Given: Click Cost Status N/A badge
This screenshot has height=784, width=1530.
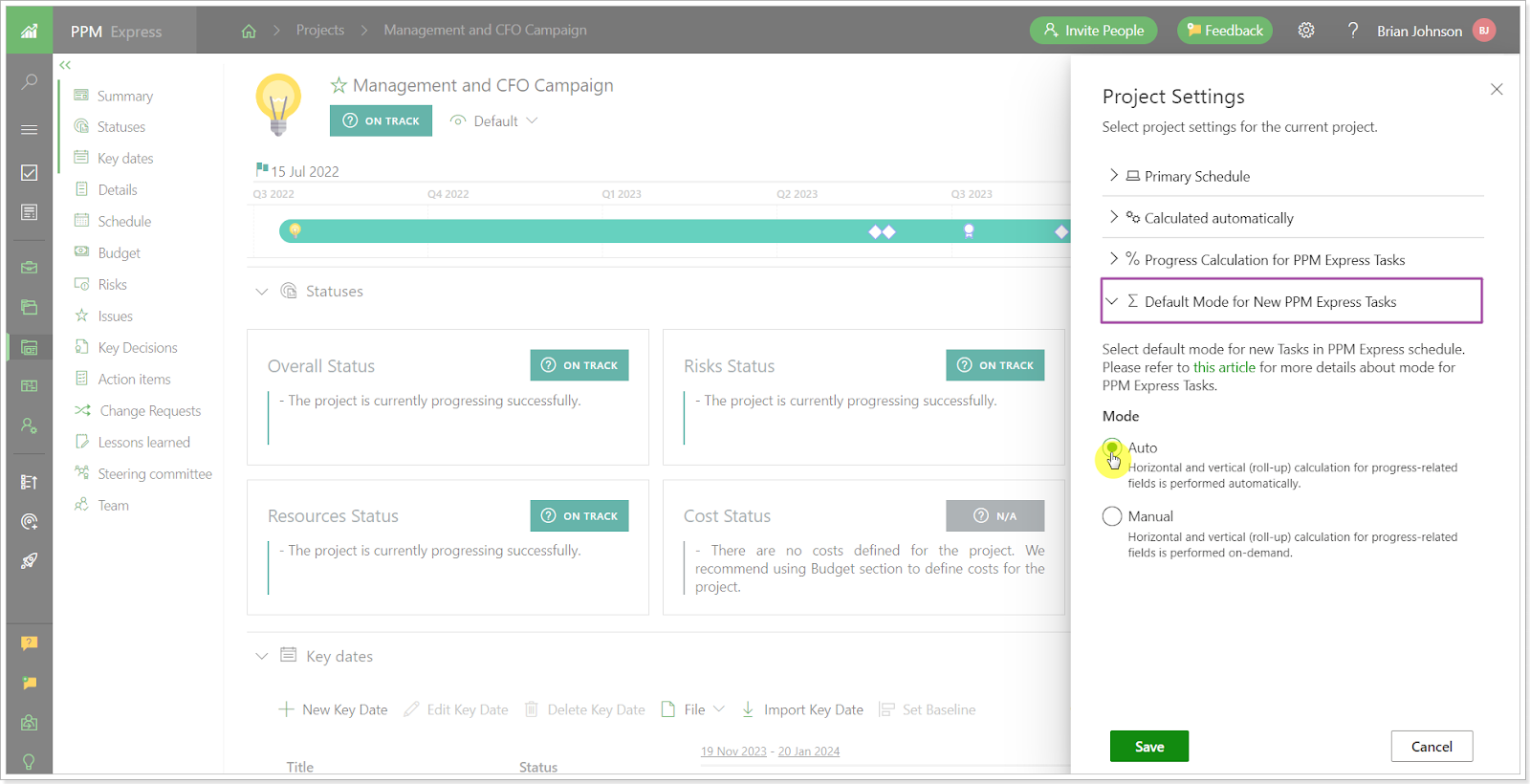Looking at the screenshot, I should pos(995,515).
